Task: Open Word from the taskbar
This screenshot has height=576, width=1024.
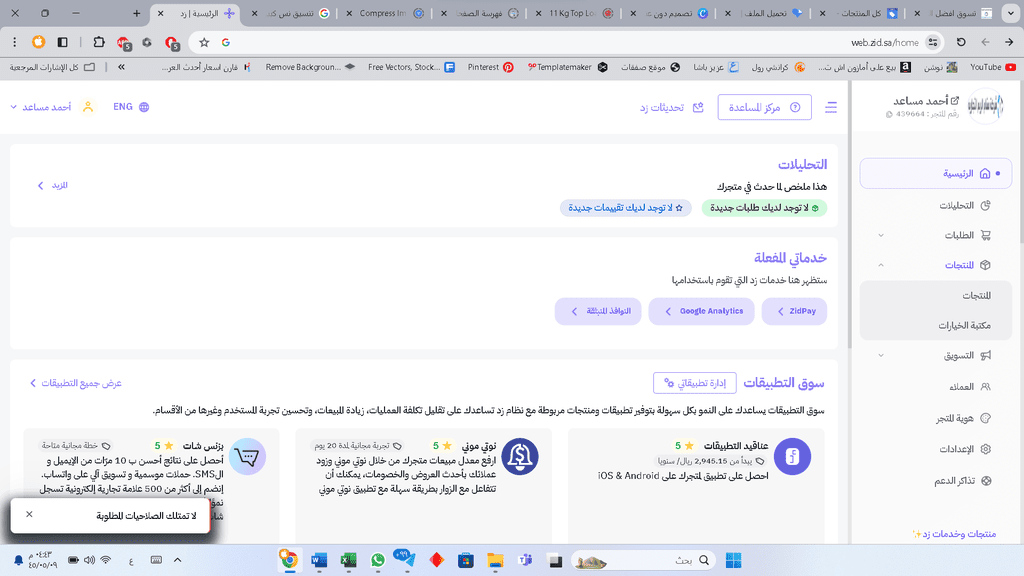Action: [x=319, y=560]
